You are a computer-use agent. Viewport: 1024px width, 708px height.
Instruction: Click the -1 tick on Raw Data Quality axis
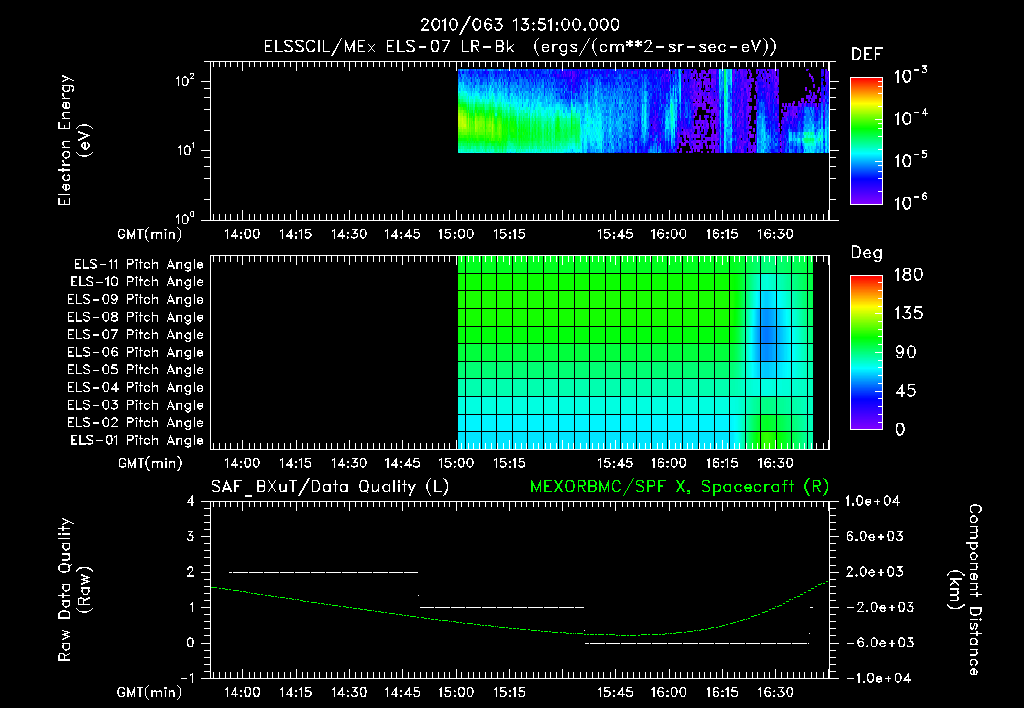coord(187,678)
